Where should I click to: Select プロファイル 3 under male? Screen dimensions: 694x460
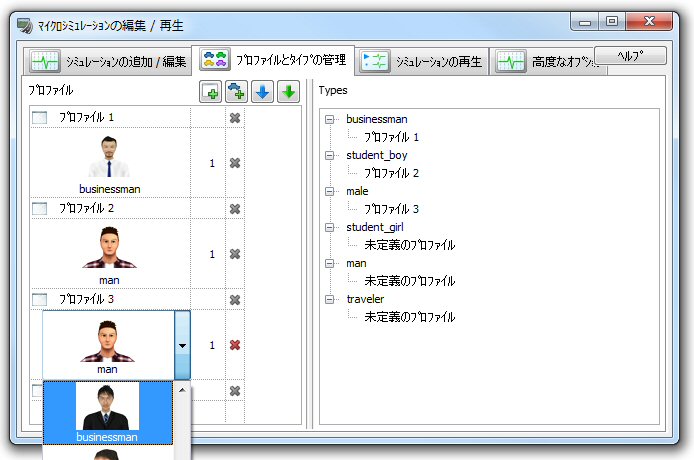tap(391, 209)
